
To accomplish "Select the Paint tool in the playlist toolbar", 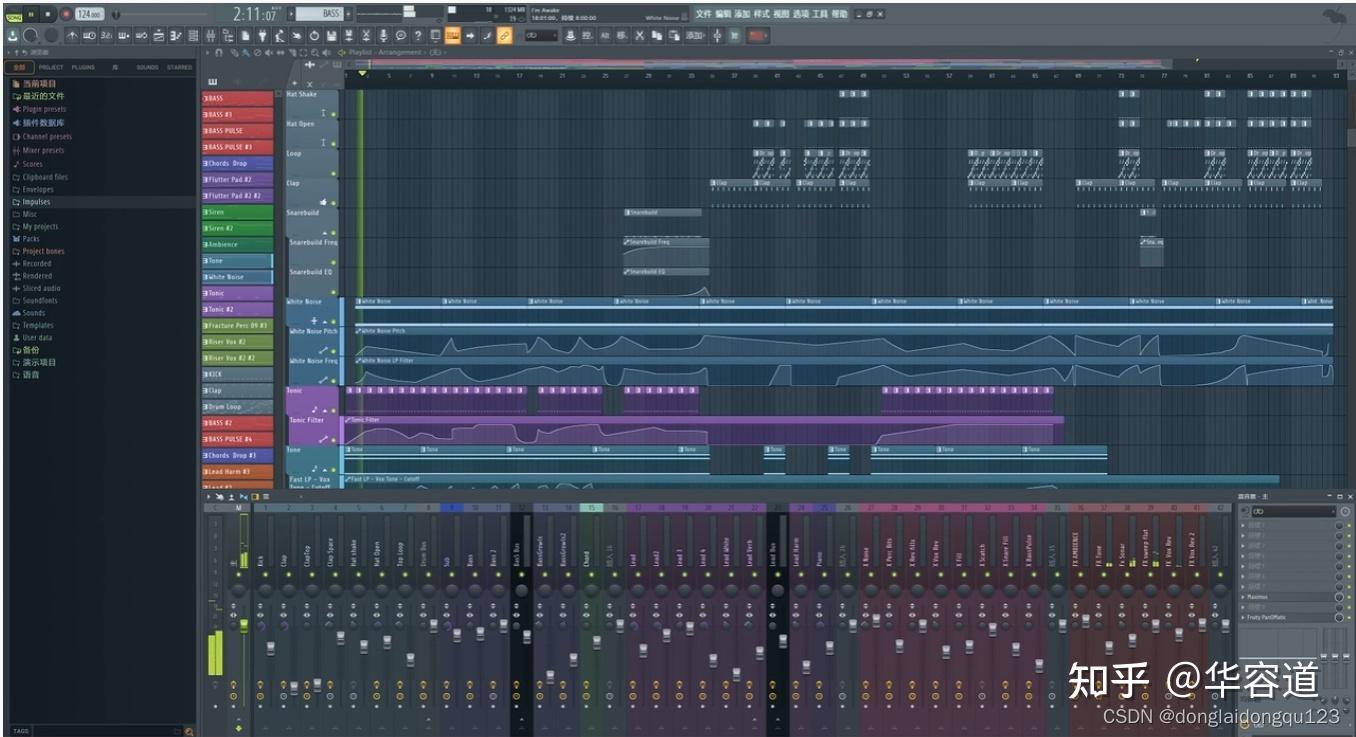I will (x=243, y=52).
